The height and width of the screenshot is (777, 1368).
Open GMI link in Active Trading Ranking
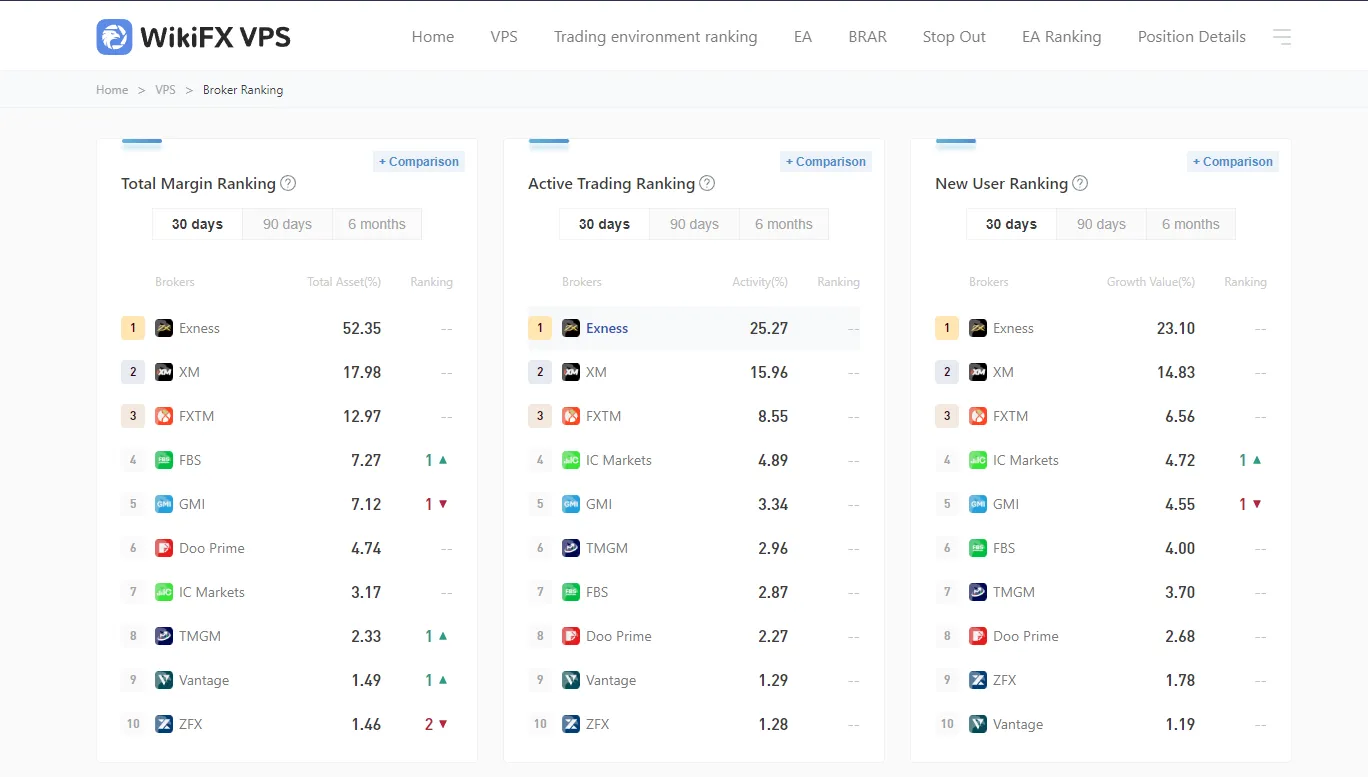pos(599,504)
